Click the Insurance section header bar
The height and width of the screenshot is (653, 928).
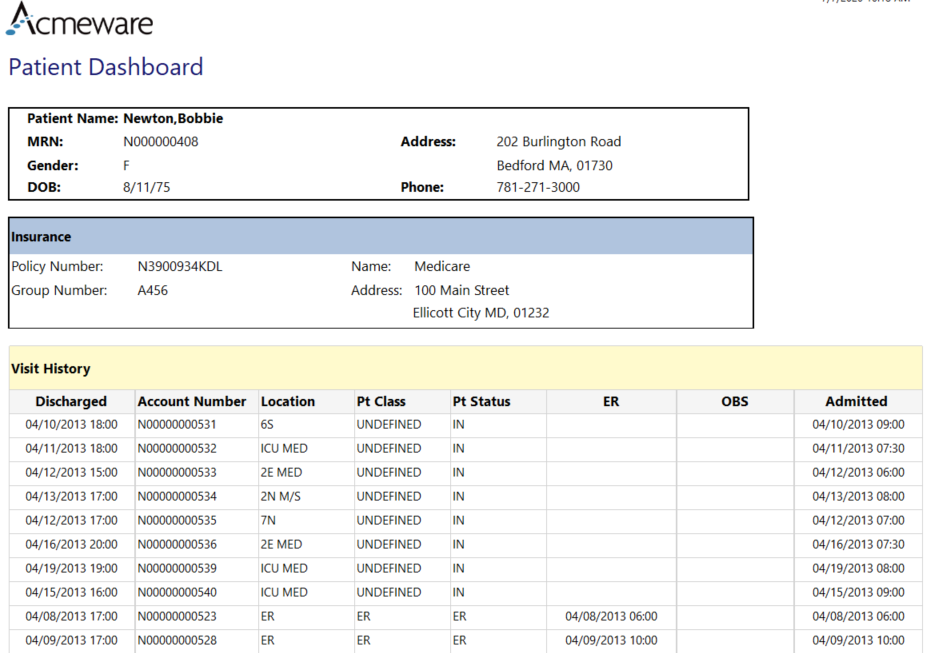(x=380, y=237)
